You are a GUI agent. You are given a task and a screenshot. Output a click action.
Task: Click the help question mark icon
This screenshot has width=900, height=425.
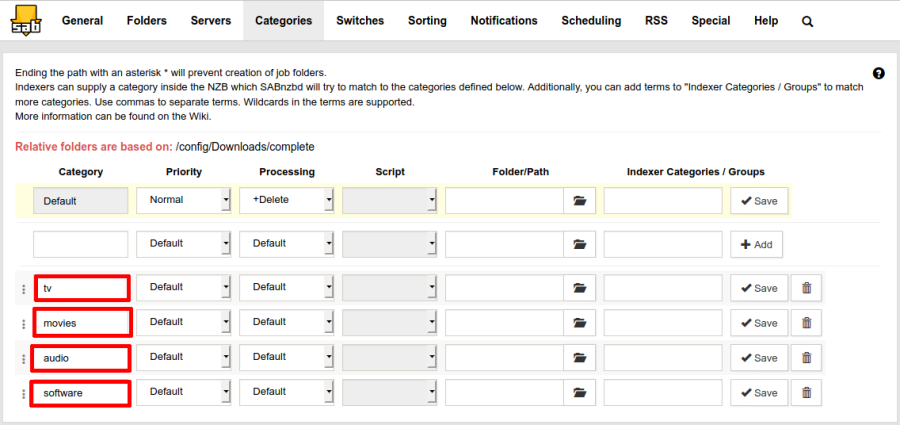tap(878, 73)
